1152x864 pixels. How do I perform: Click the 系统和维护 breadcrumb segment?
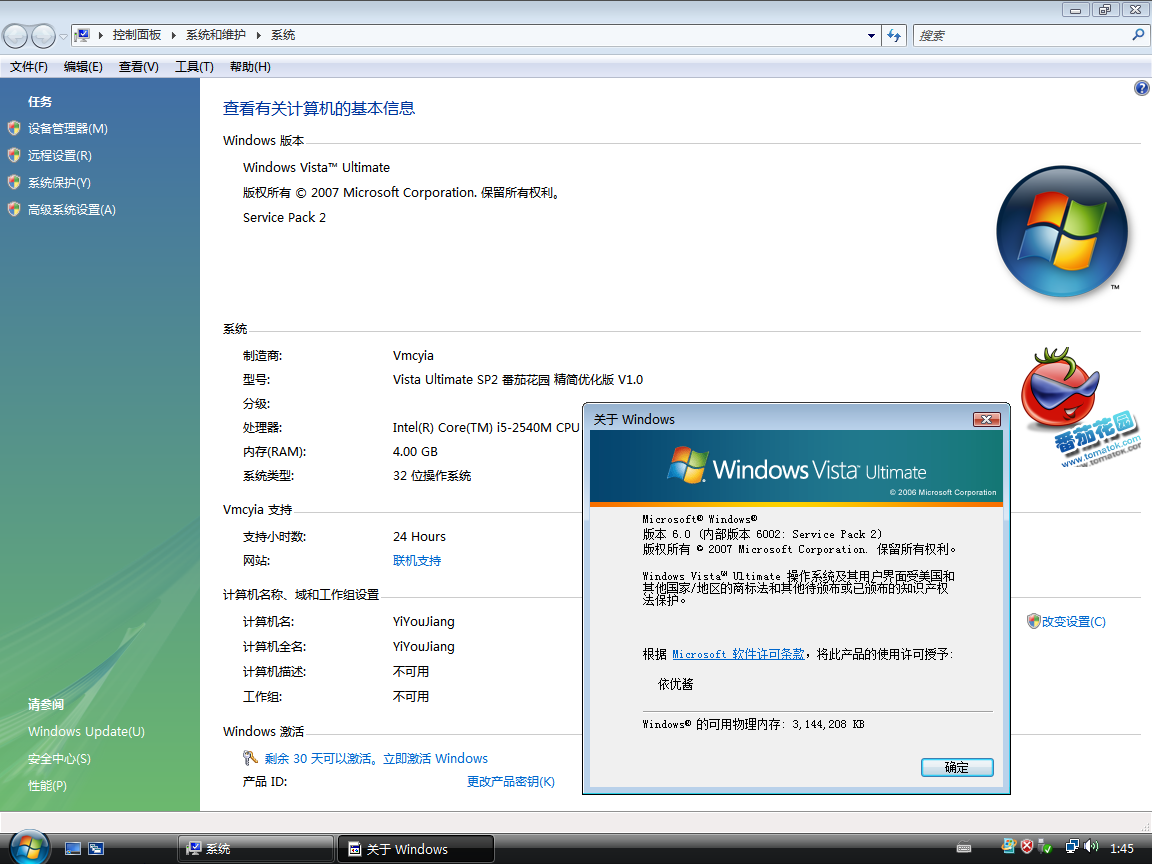click(215, 35)
